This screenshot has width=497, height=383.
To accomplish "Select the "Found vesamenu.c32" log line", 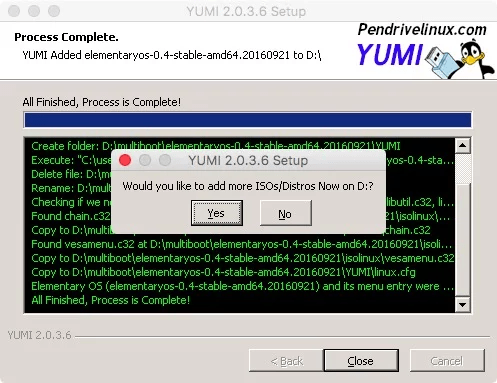I will coord(242,244).
